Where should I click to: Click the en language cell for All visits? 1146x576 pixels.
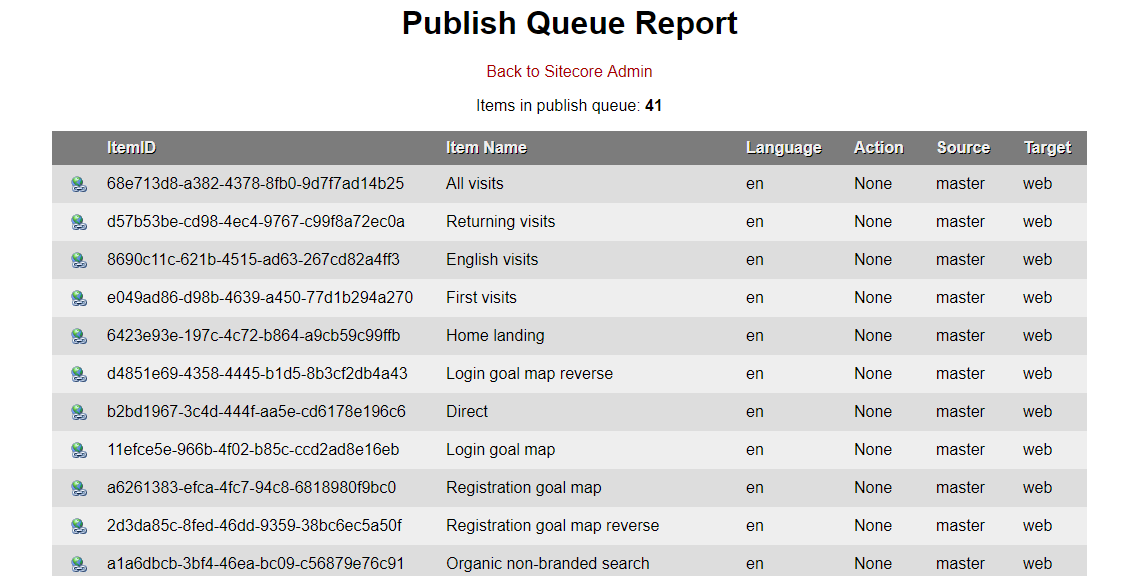[755, 183]
